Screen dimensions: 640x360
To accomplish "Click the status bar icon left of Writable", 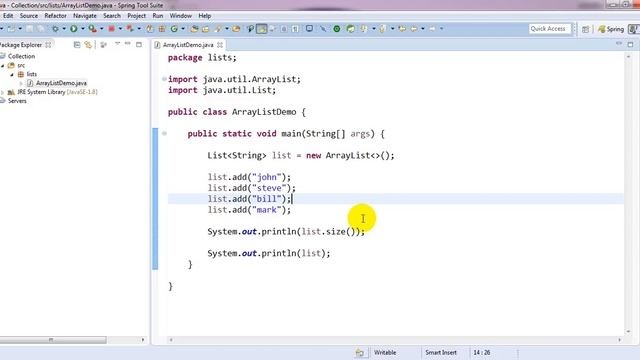I will [x=360, y=353].
